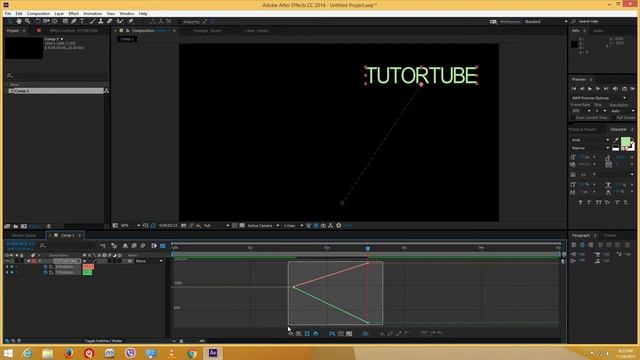Screen dimensions: 640x360
Task: Click the Easy Ease keyframe icon
Action: pyautogui.click(x=424, y=333)
